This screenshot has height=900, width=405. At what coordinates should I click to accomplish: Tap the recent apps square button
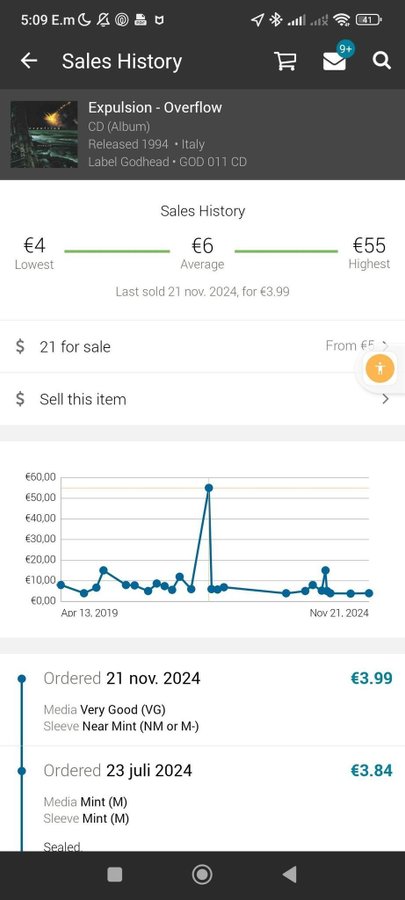(x=115, y=874)
